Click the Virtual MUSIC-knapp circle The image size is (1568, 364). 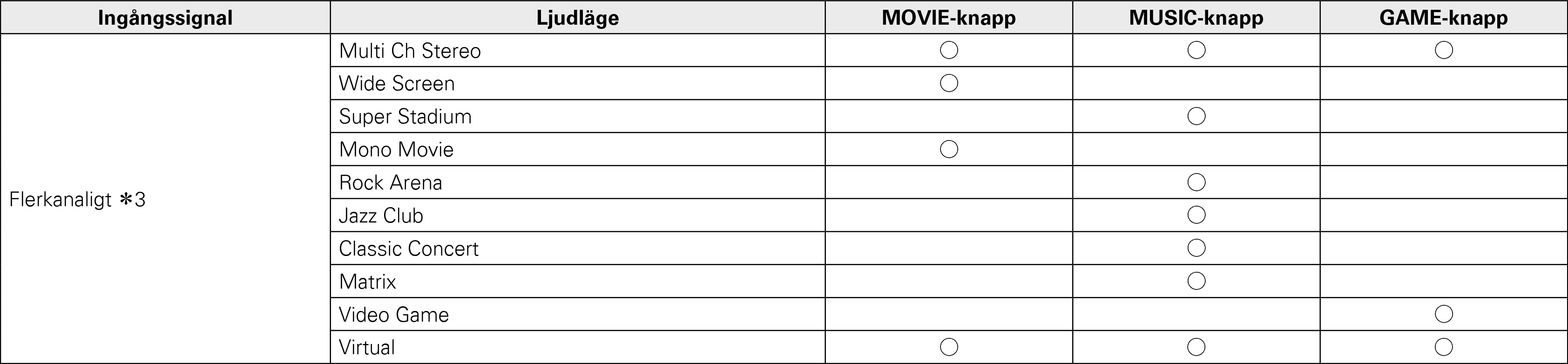click(1196, 347)
